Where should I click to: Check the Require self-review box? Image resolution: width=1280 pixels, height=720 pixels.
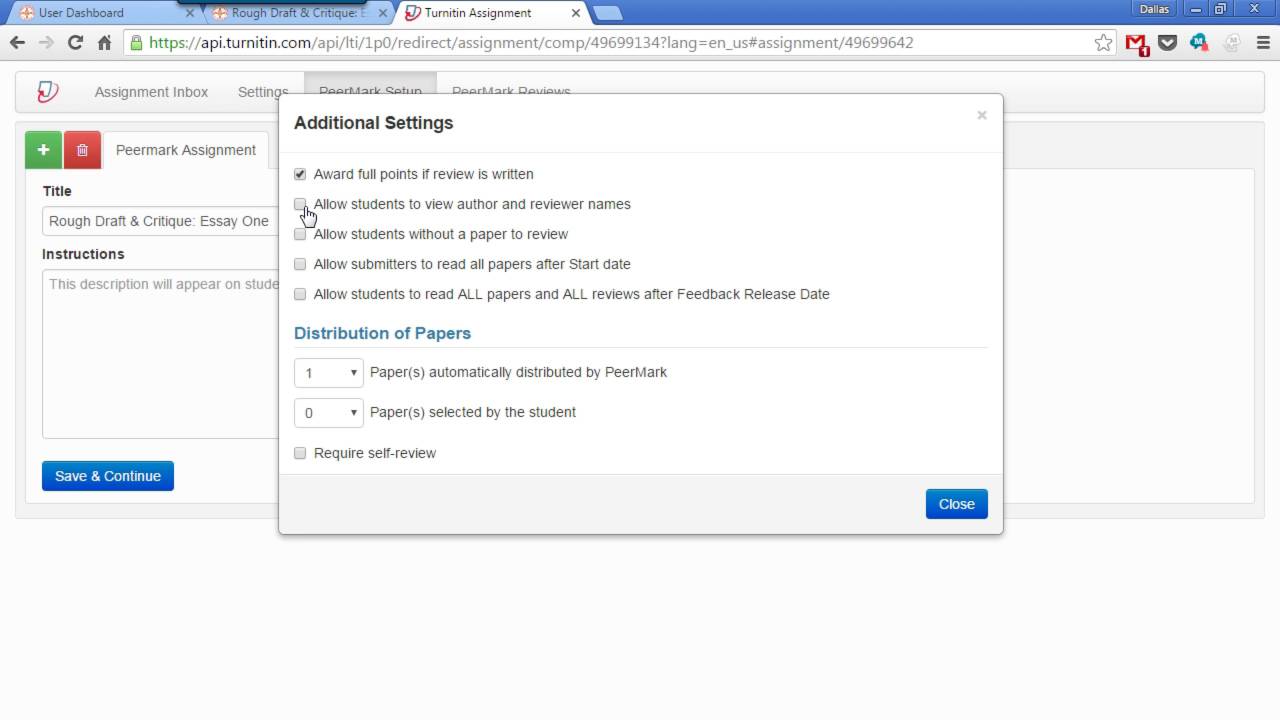[300, 453]
